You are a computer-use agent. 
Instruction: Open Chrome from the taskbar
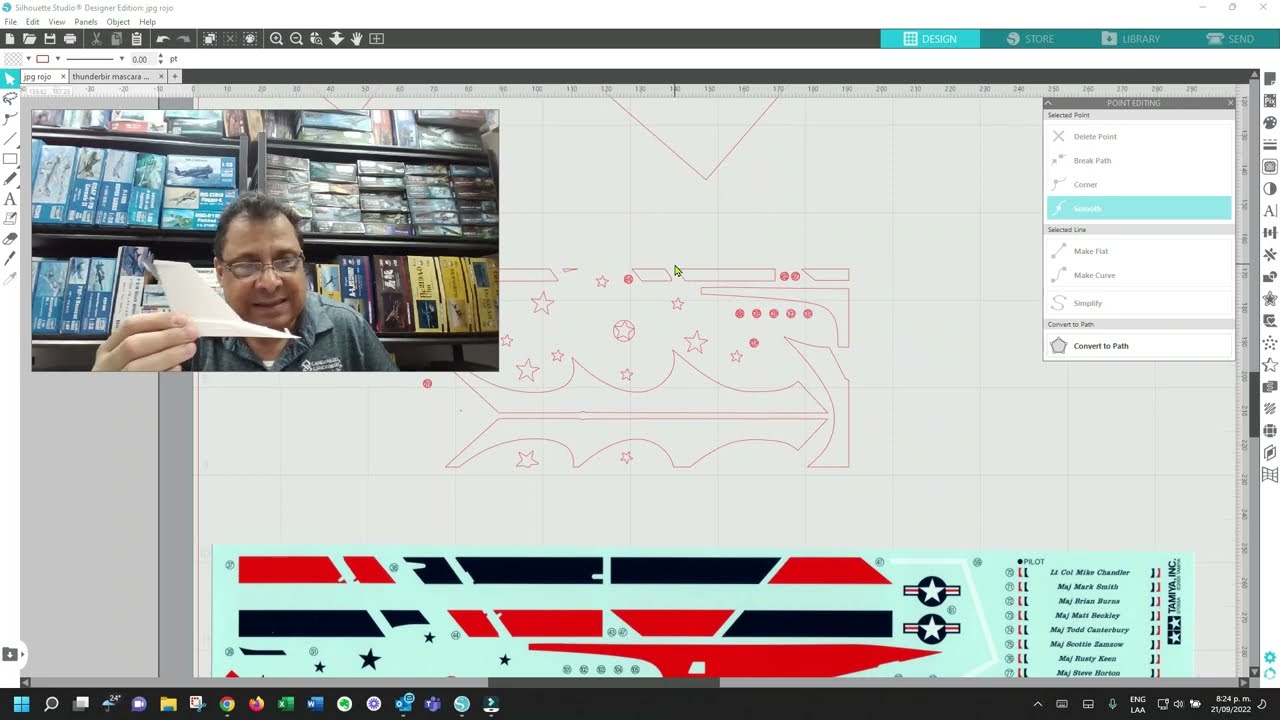(227, 704)
